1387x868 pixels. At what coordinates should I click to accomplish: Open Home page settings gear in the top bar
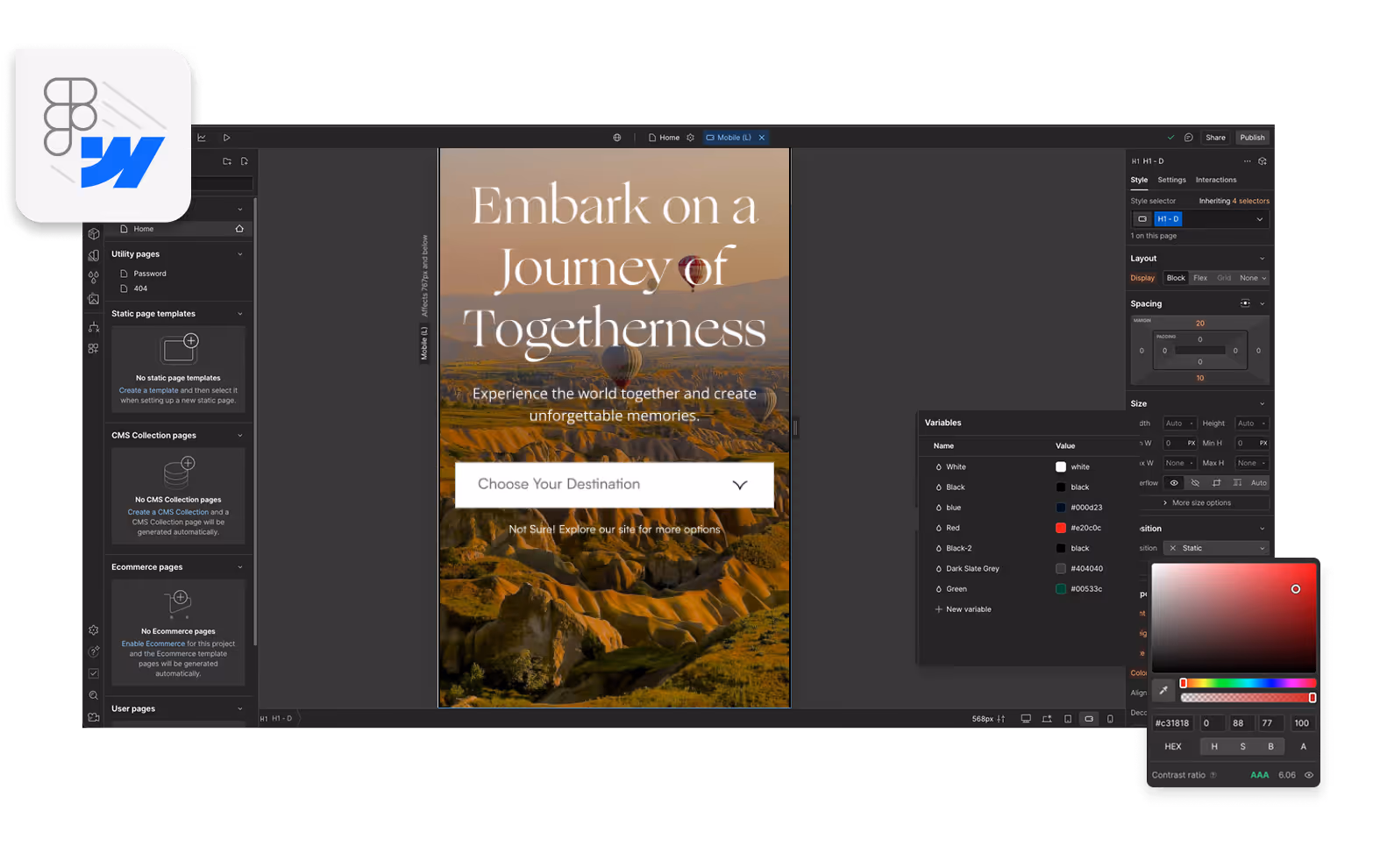pos(691,138)
